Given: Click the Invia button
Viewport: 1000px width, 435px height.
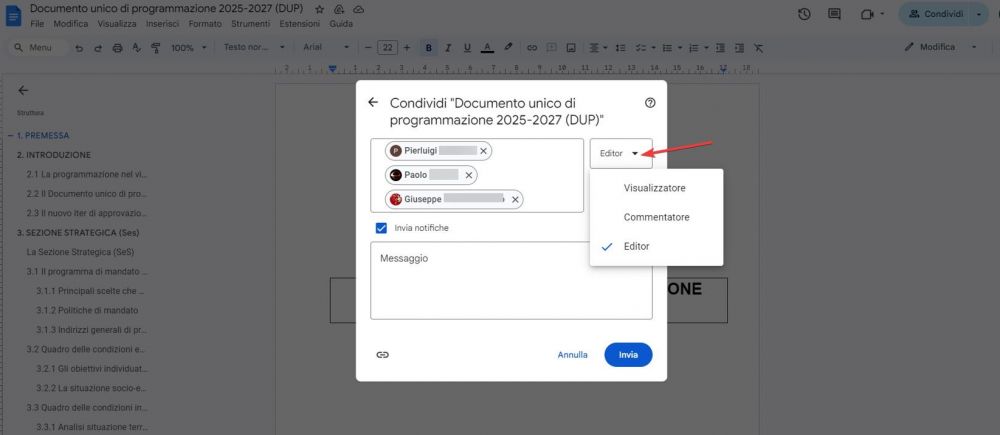Looking at the screenshot, I should (x=628, y=355).
